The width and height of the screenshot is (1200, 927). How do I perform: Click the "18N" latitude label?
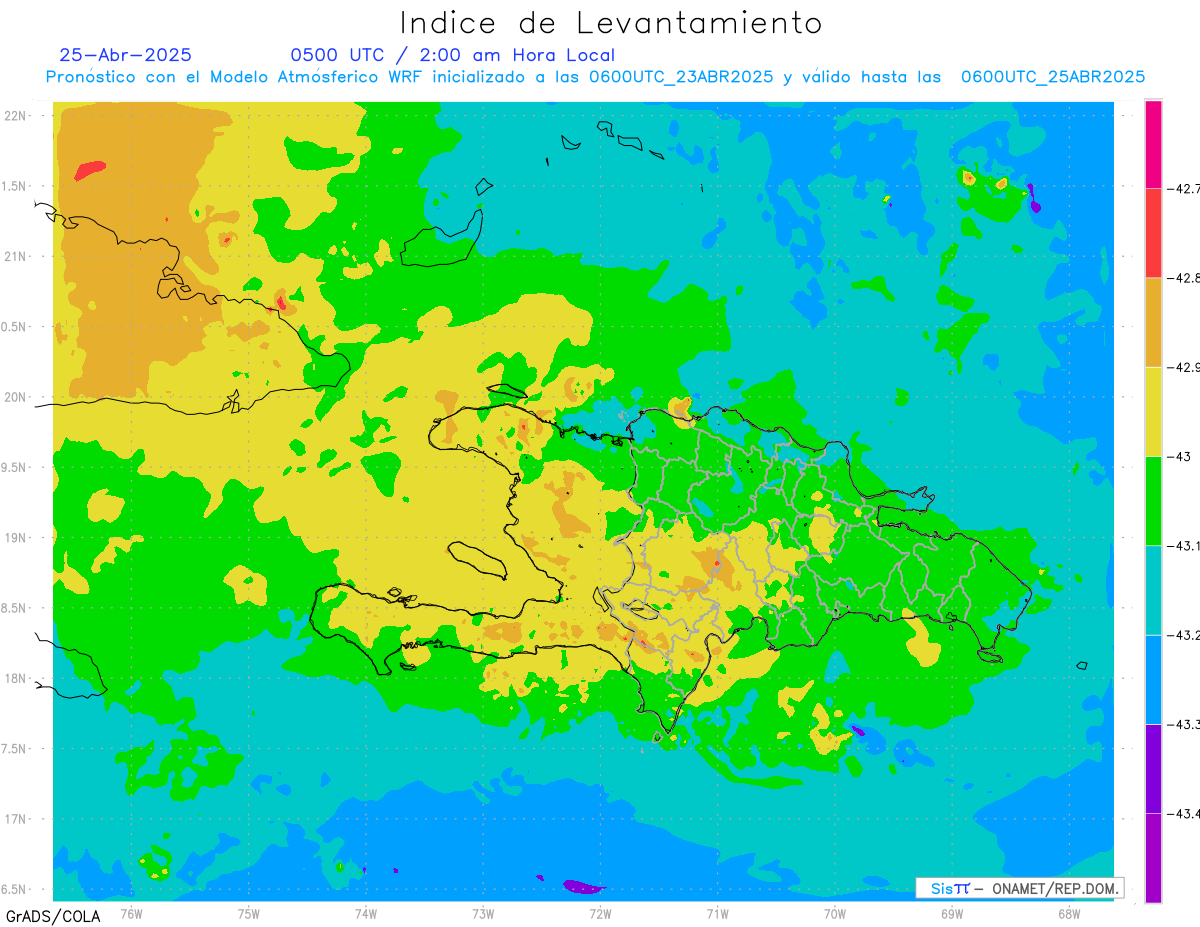click(16, 678)
